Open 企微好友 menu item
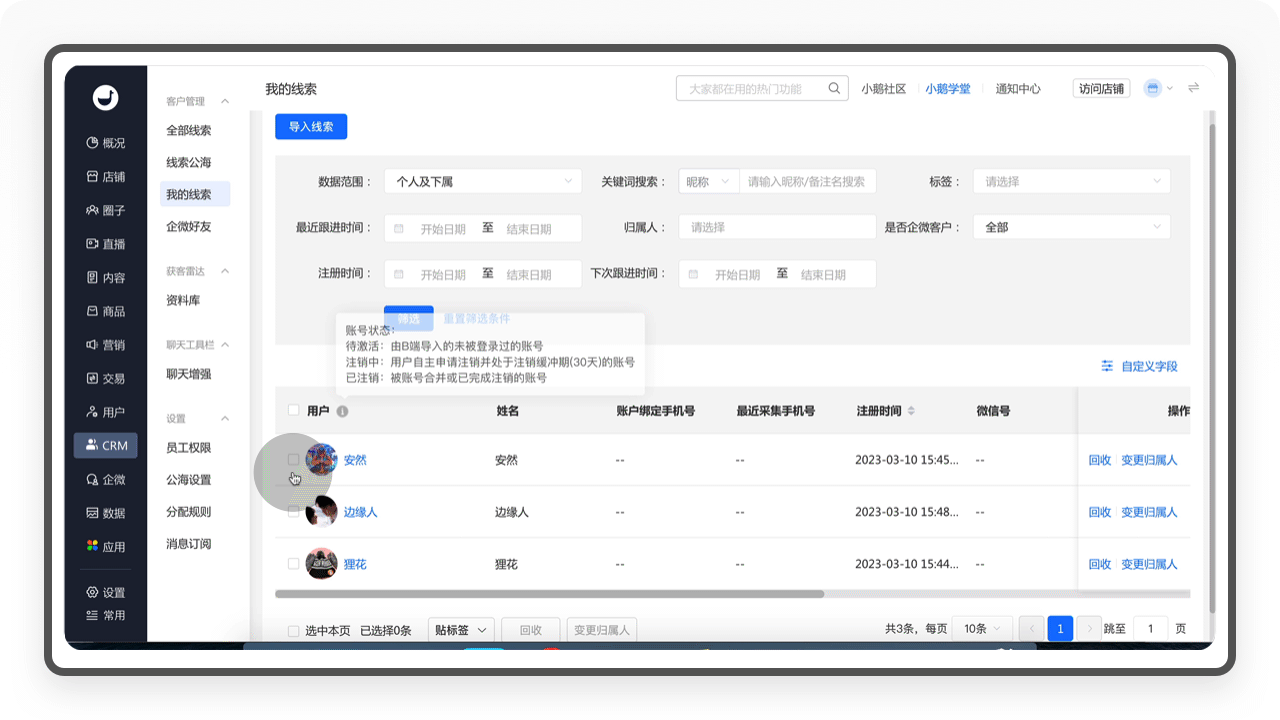Screen dimensions: 1280x720 tap(189, 227)
